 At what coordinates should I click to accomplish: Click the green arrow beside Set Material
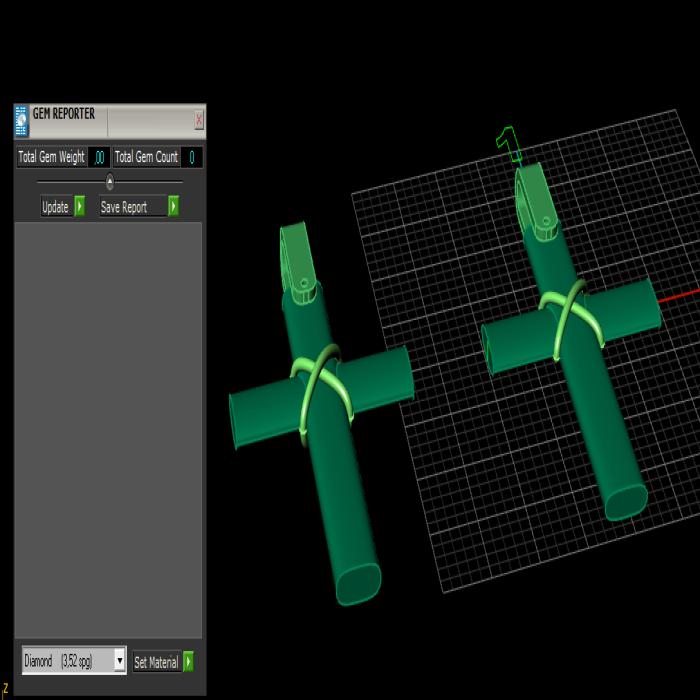[x=188, y=662]
